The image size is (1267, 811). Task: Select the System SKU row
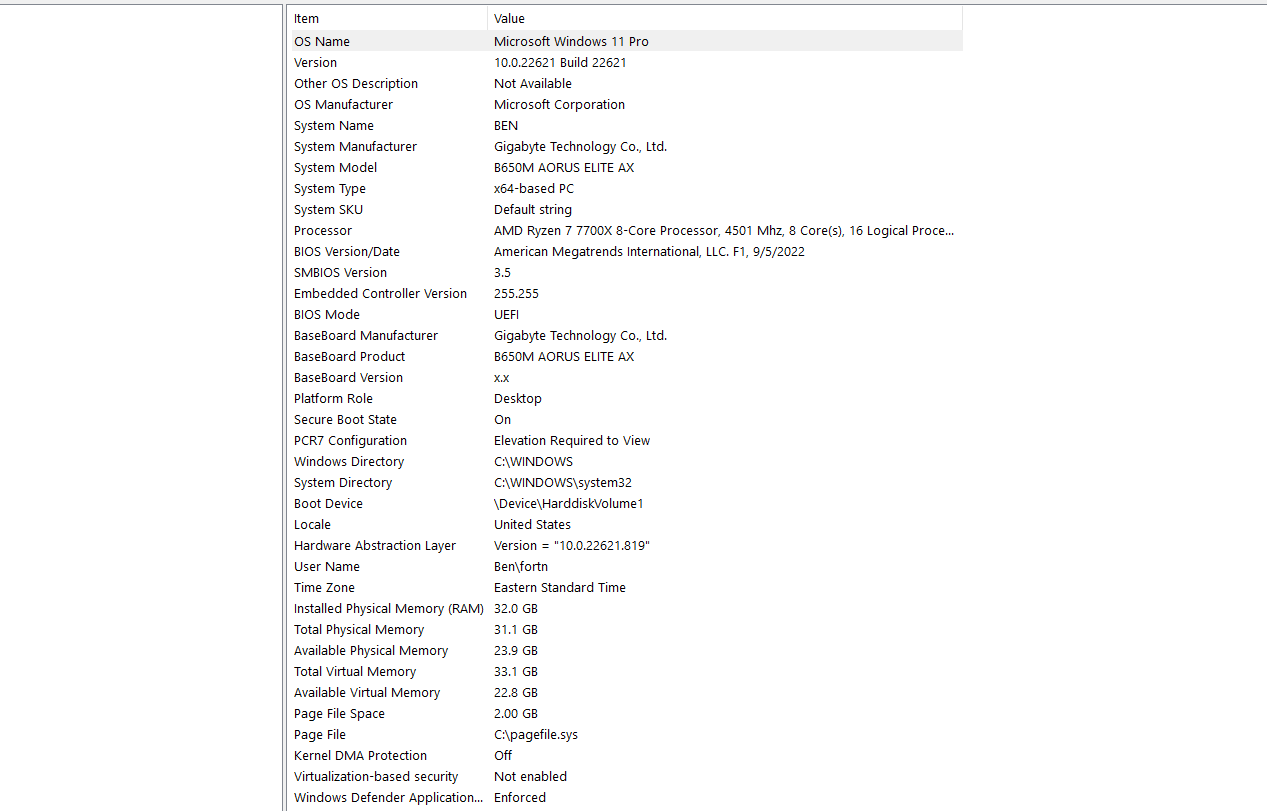626,209
